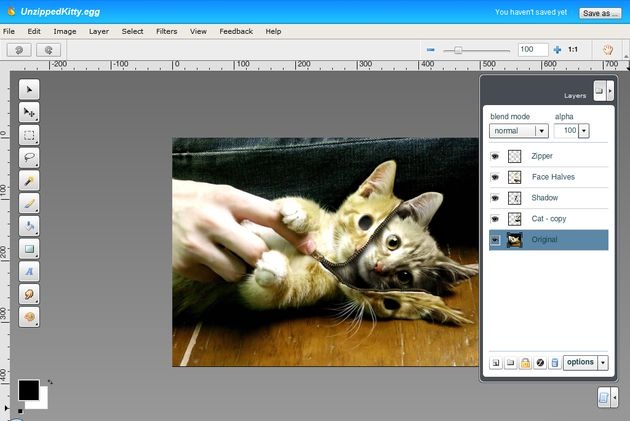This screenshot has width=630, height=421.
Task: Select the move/transform tool
Action: (x=29, y=112)
